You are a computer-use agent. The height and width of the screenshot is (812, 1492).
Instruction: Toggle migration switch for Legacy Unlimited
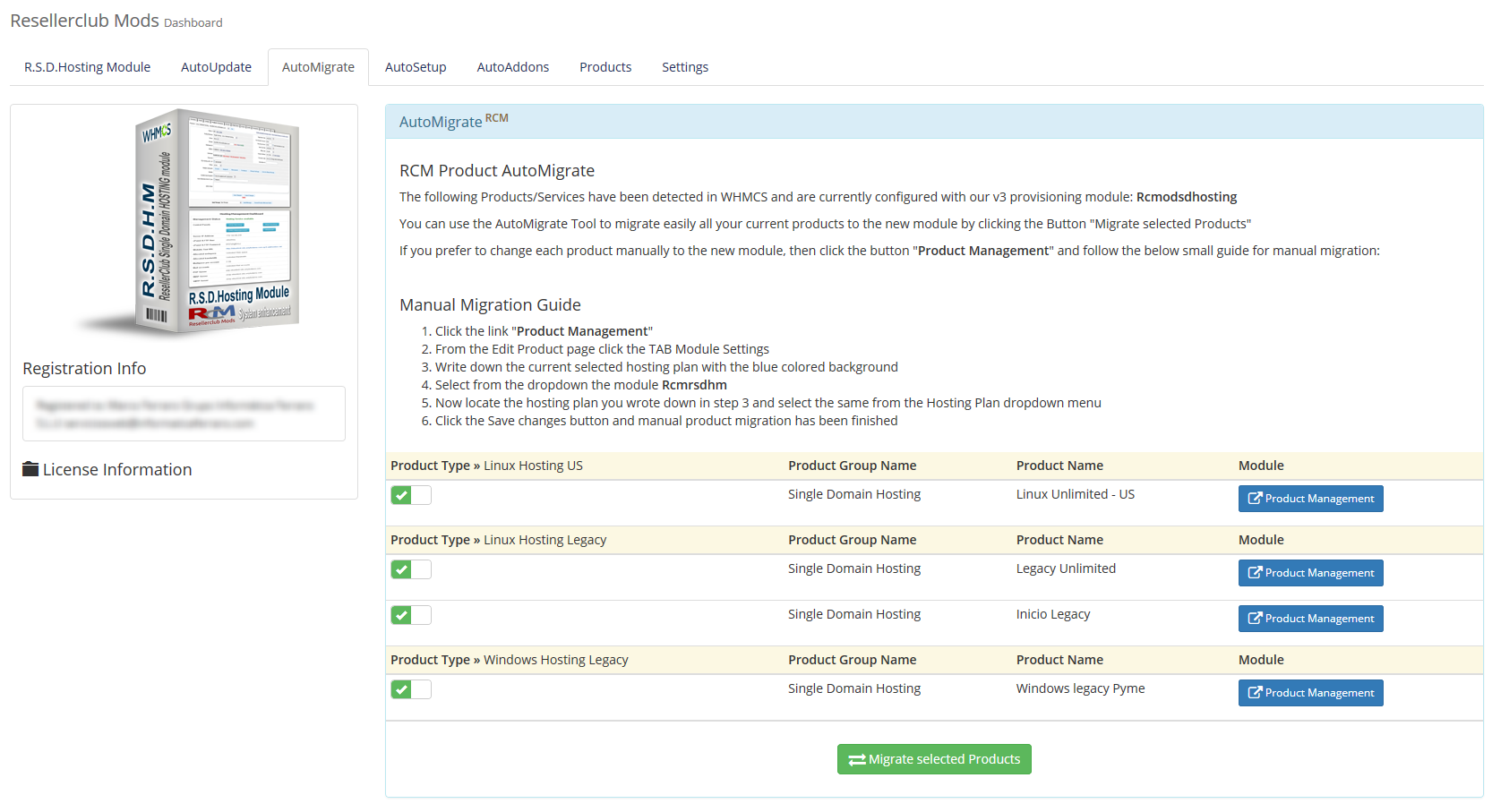411,569
